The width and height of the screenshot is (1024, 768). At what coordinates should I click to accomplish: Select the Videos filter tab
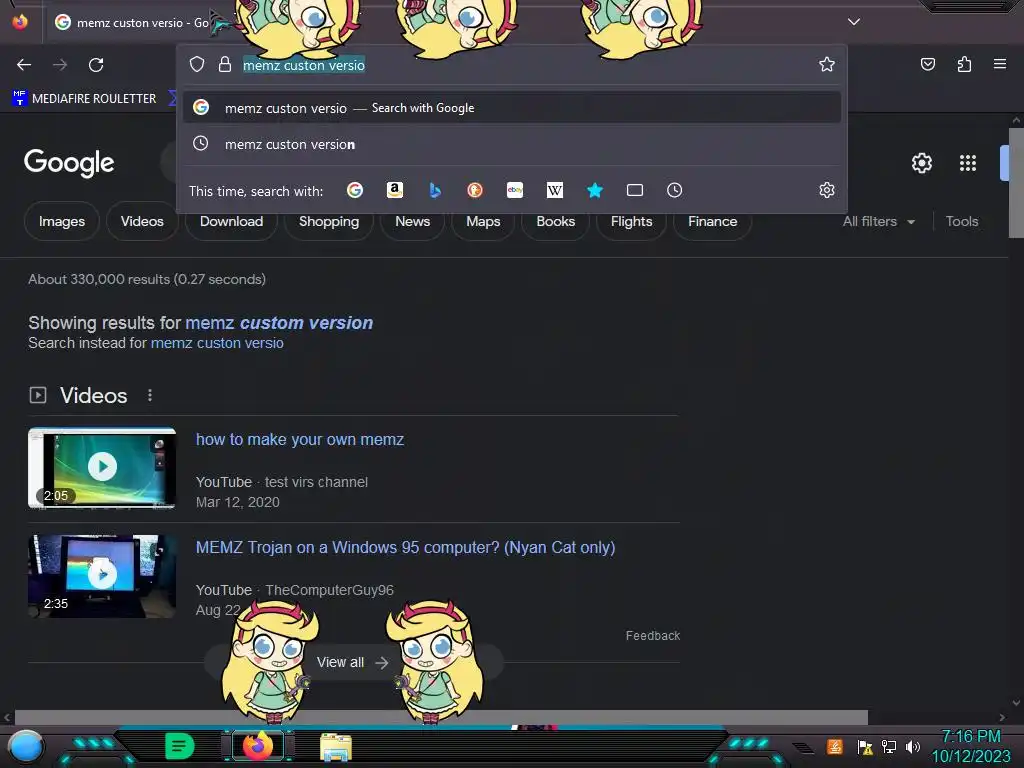(x=142, y=221)
